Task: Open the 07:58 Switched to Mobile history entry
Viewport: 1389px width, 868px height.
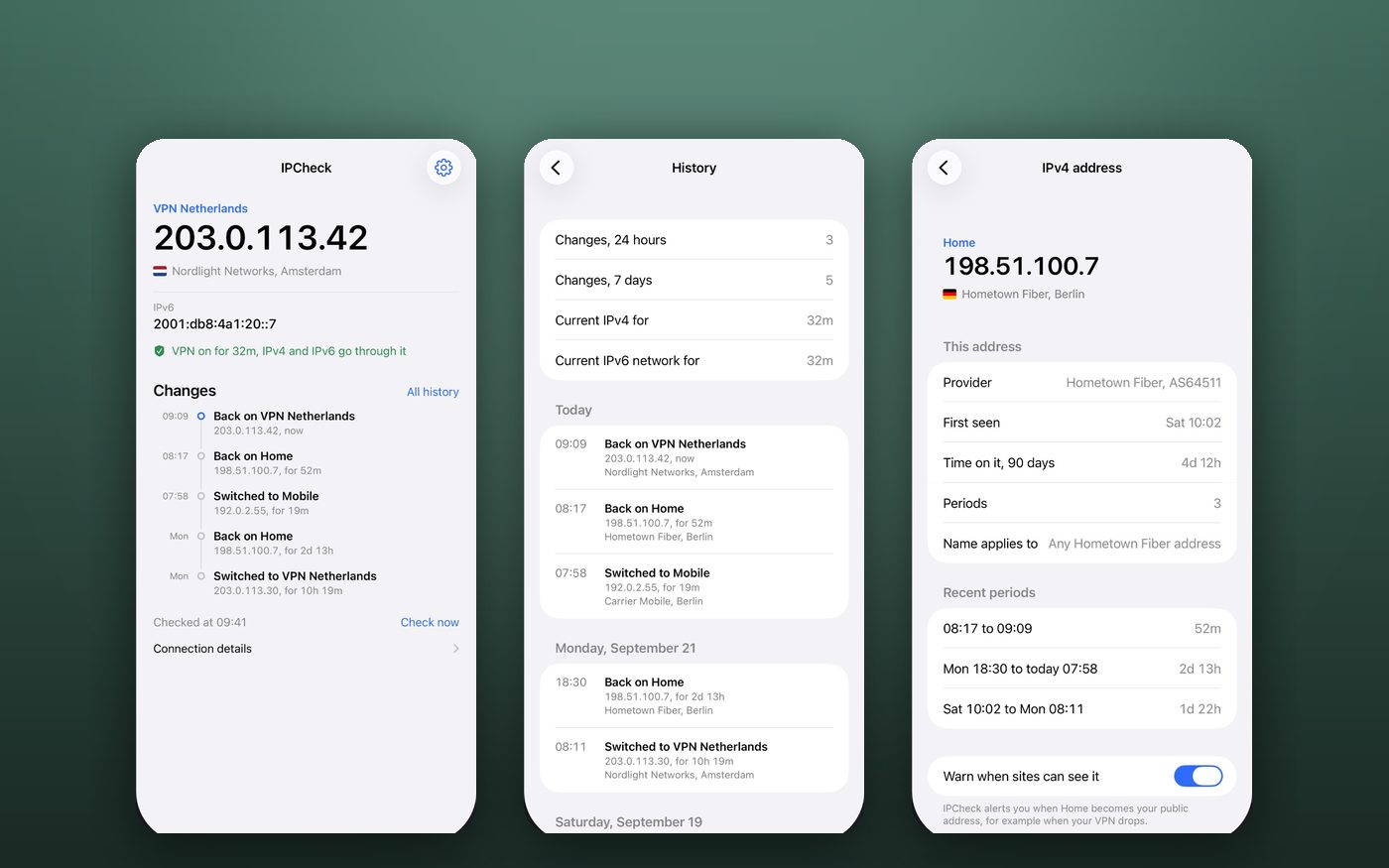Action: [x=694, y=586]
